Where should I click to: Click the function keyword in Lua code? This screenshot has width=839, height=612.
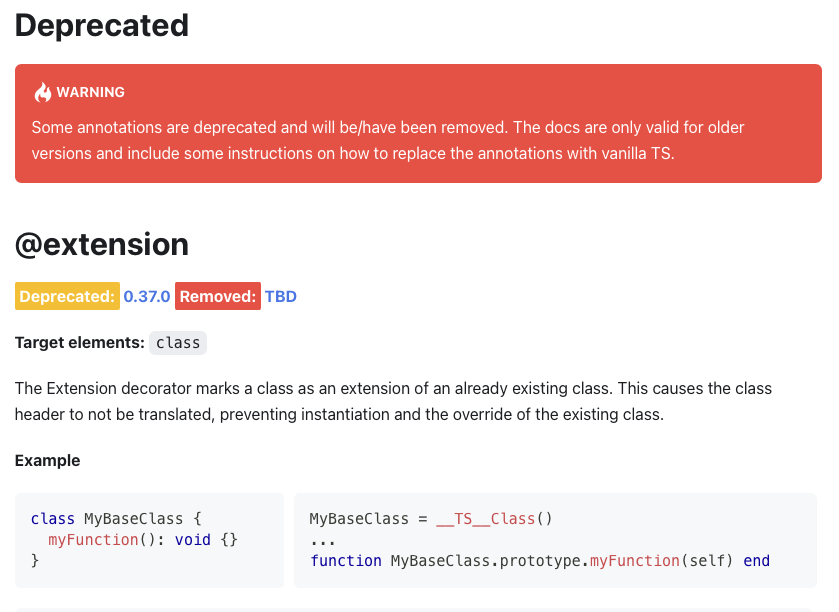point(346,561)
